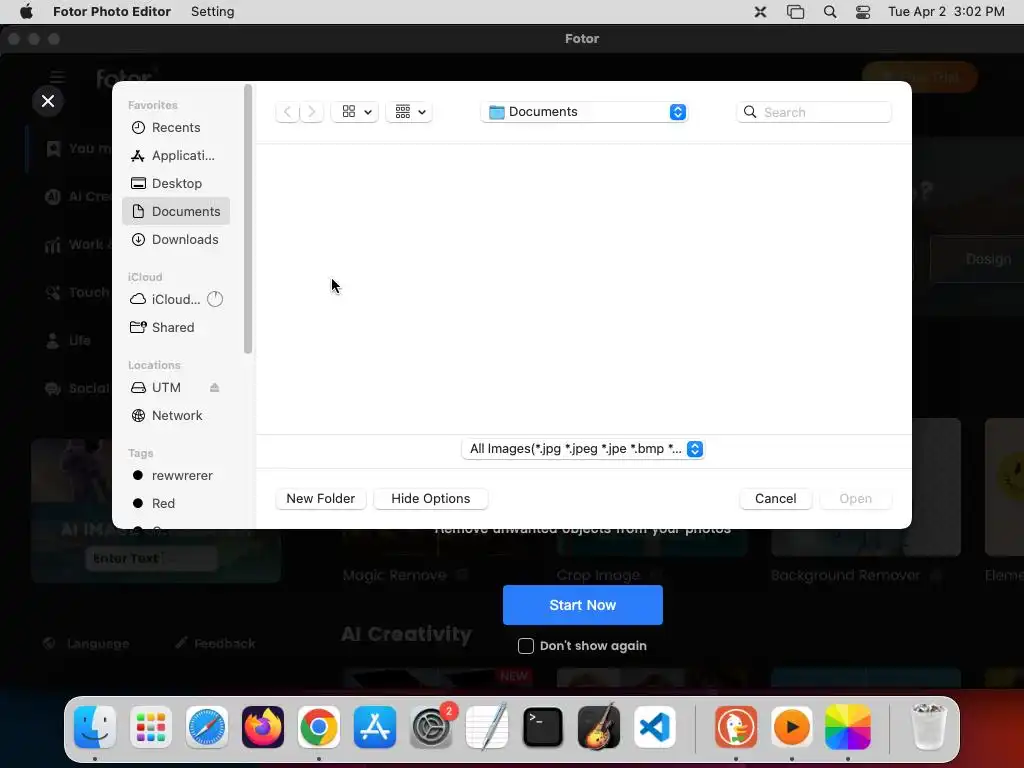
Task: Eject the UTM volume
Action: coord(214,387)
